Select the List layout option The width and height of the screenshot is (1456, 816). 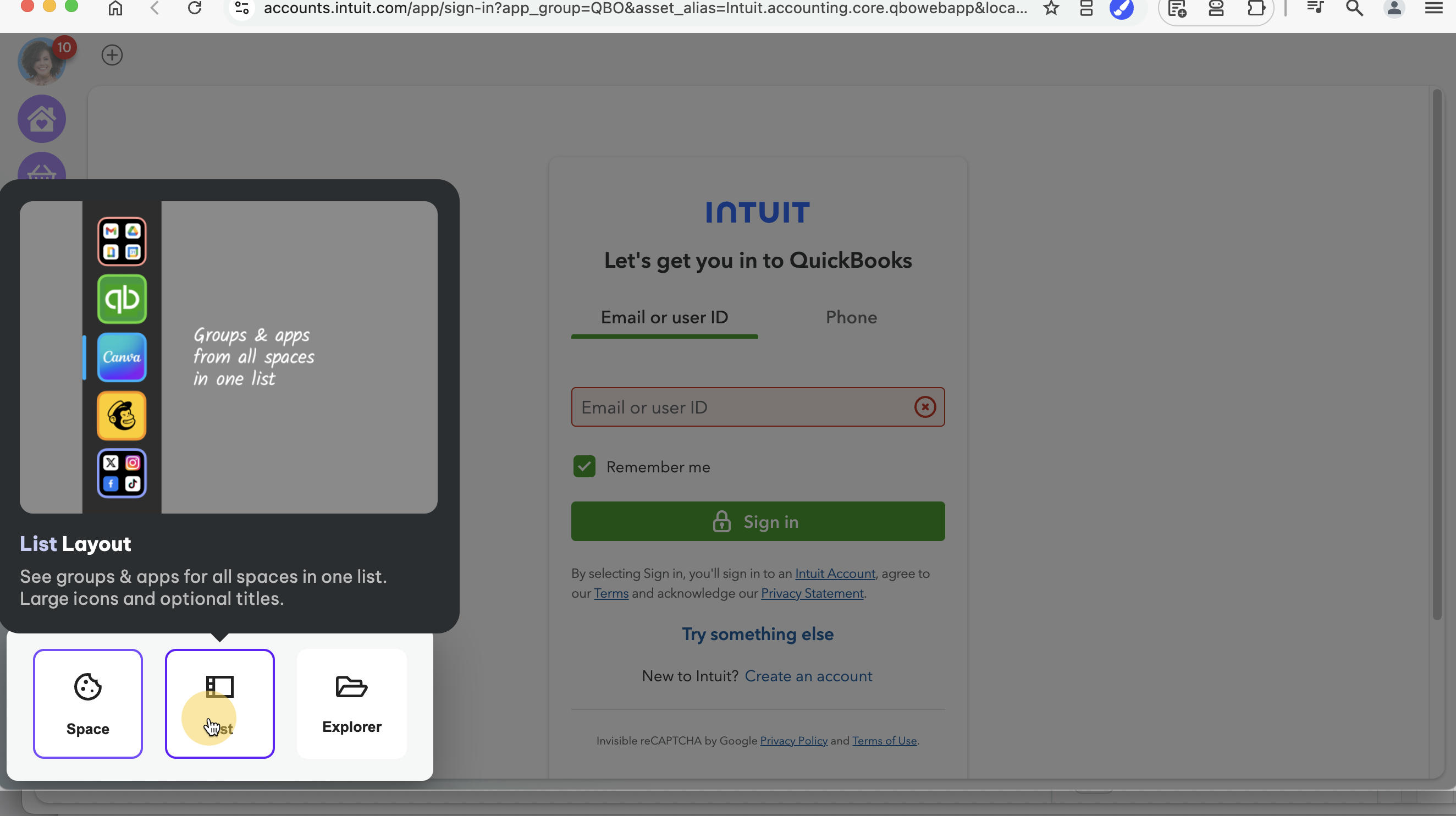(220, 703)
